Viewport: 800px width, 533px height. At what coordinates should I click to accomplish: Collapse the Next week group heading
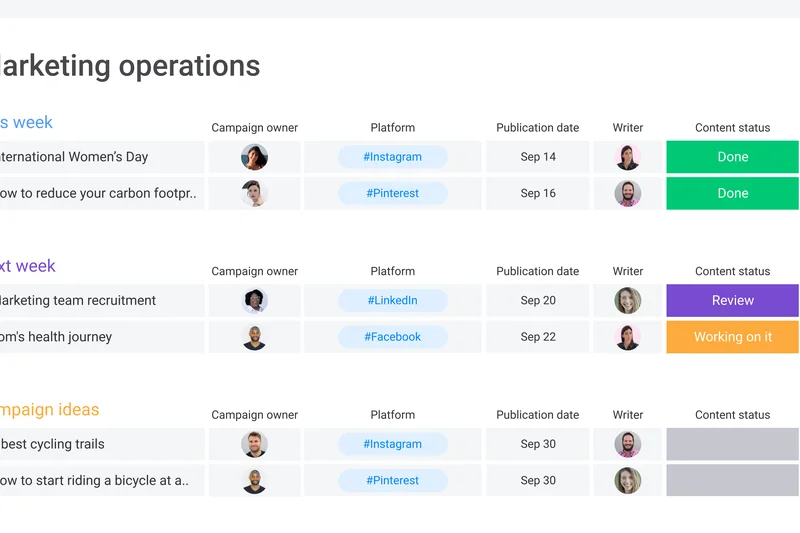(28, 266)
